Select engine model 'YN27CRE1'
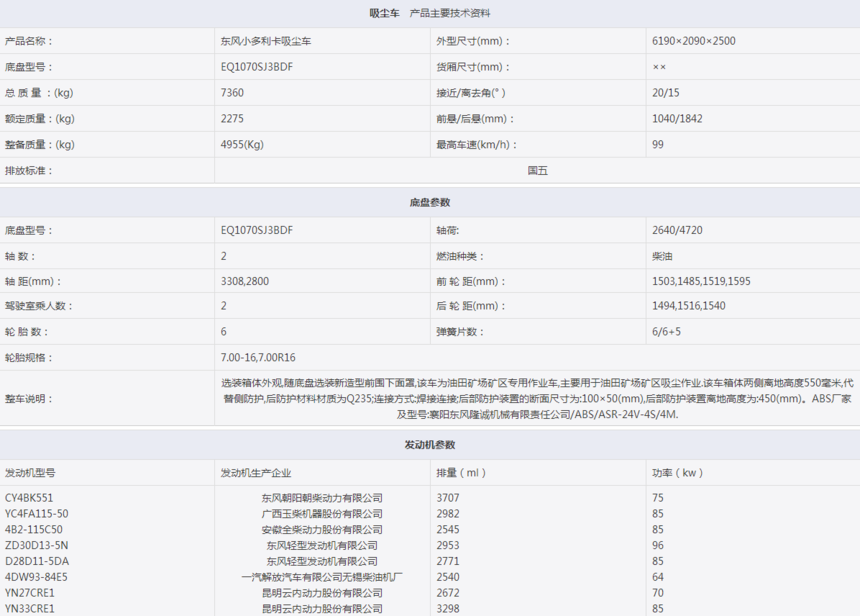Viewport: 860px width, 616px height. point(30,593)
